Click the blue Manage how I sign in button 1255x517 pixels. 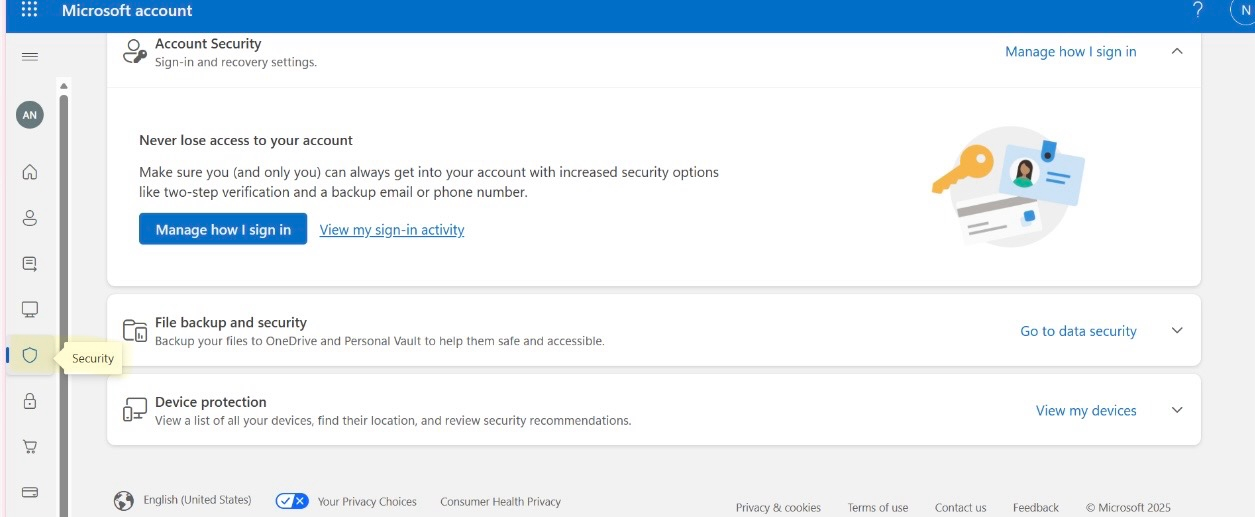[223, 229]
